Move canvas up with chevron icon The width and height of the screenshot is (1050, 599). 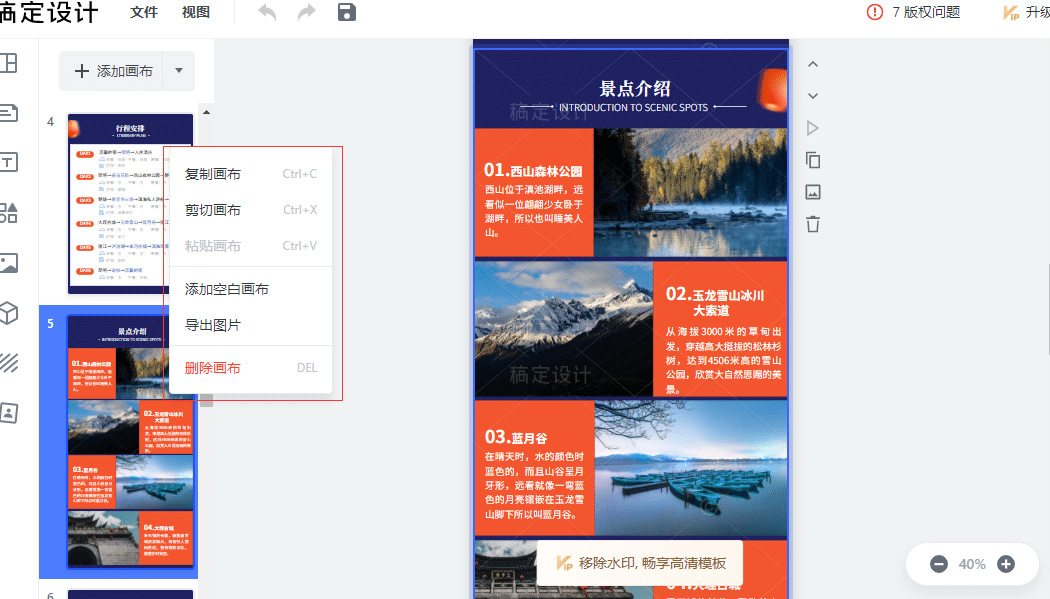pos(812,64)
